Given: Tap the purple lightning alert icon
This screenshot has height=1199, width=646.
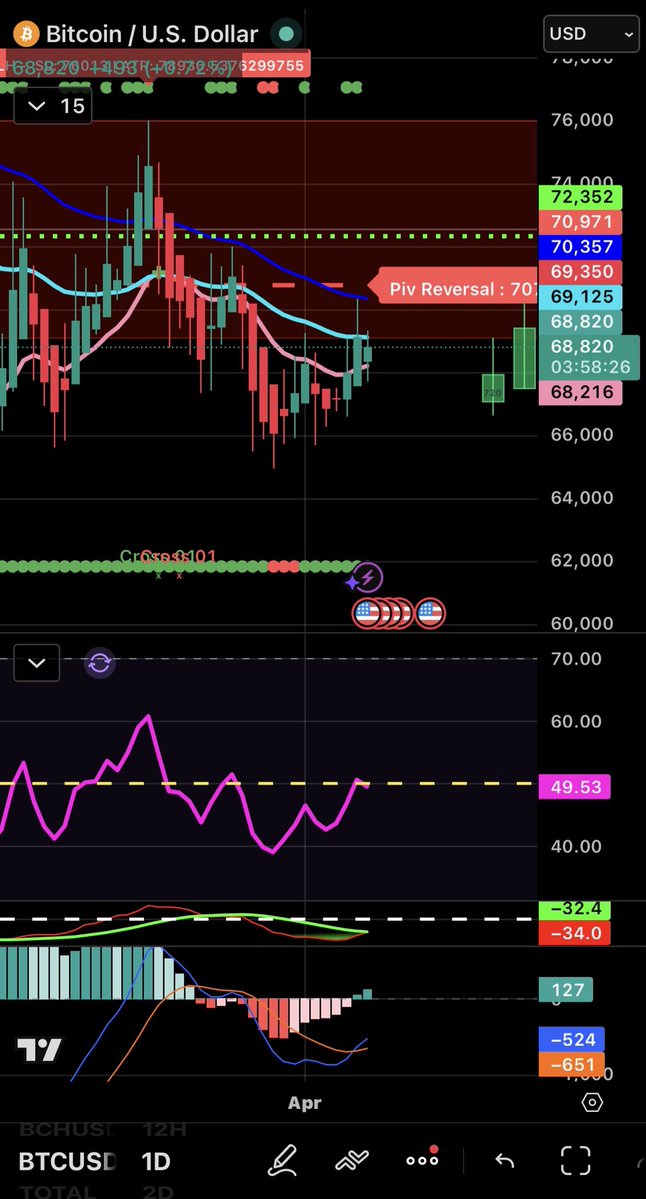Looking at the screenshot, I should click(x=368, y=578).
